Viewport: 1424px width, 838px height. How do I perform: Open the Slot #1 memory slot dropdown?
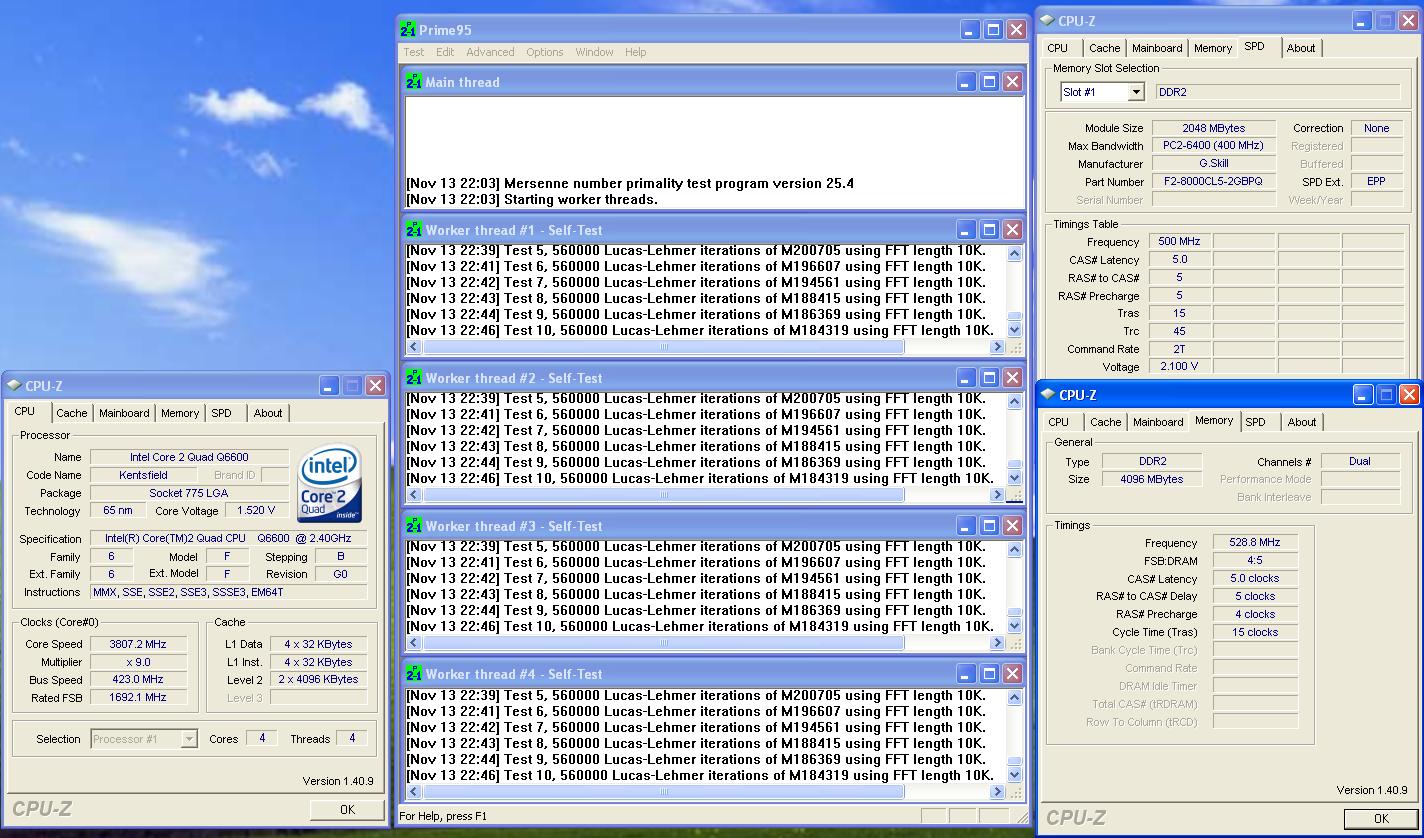tap(1136, 92)
